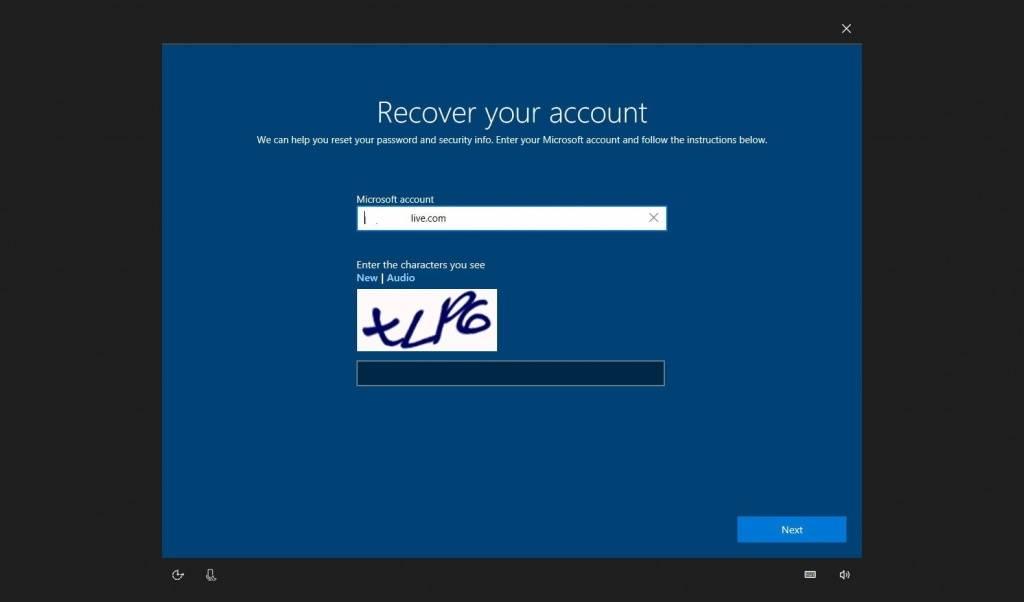The width and height of the screenshot is (1024, 602).
Task: Click the 'Recover your account' heading
Action: click(511, 112)
